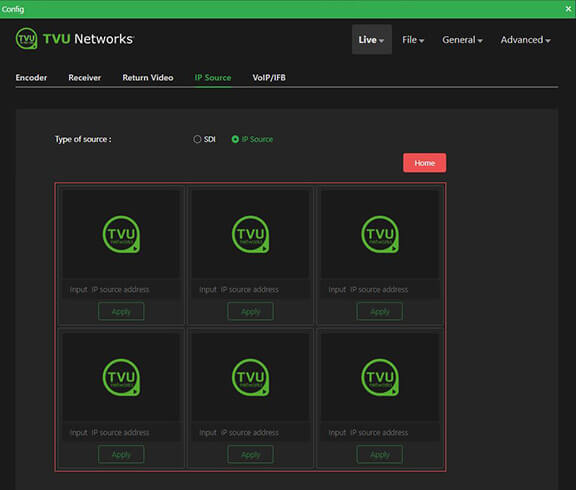This screenshot has width=576, height=490.
Task: Click the bottom-middle source preview thumbnail
Action: click(251, 377)
